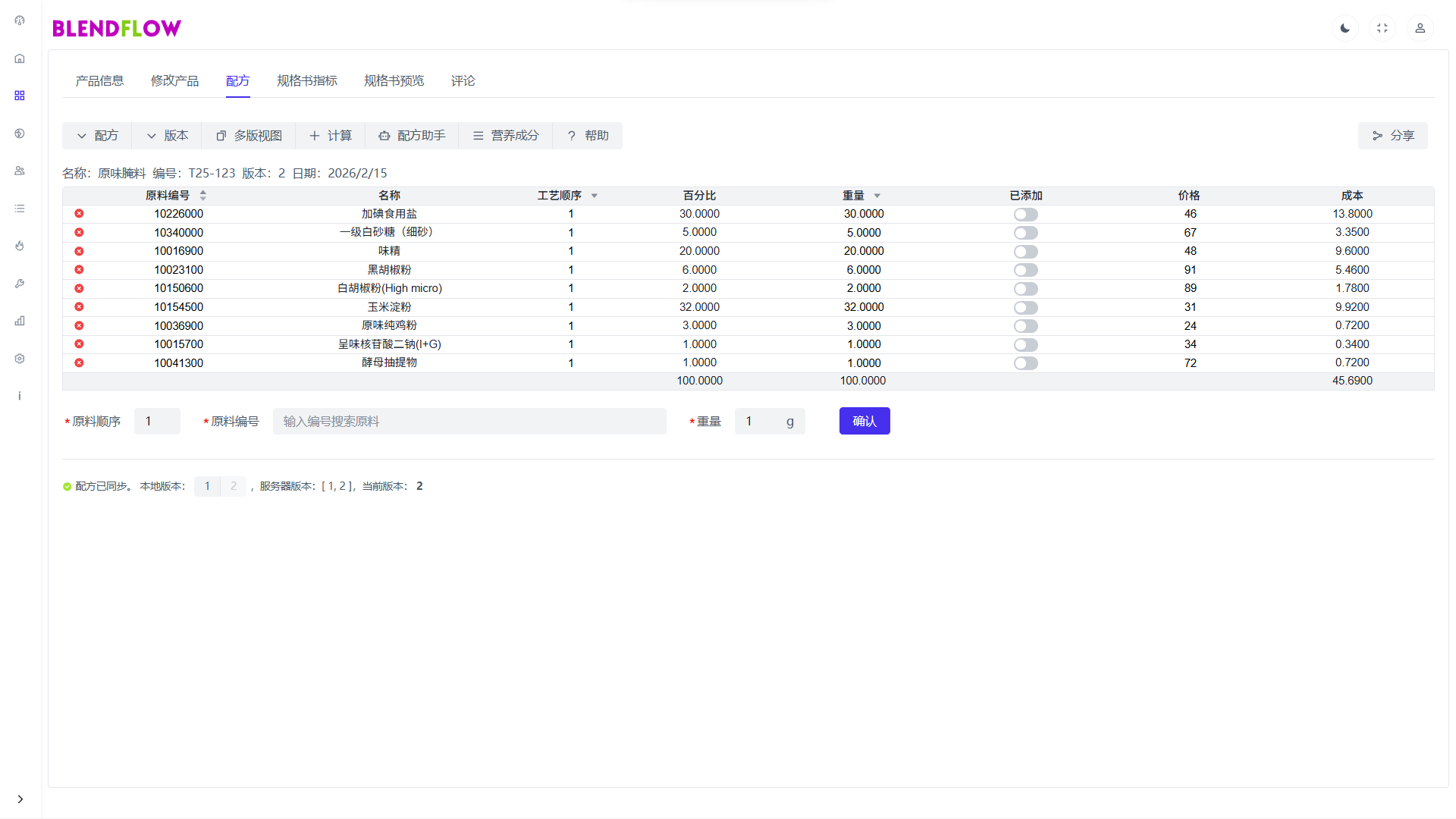This screenshot has height=819, width=1456.
Task: Click the 分享 share button
Action: click(1392, 136)
